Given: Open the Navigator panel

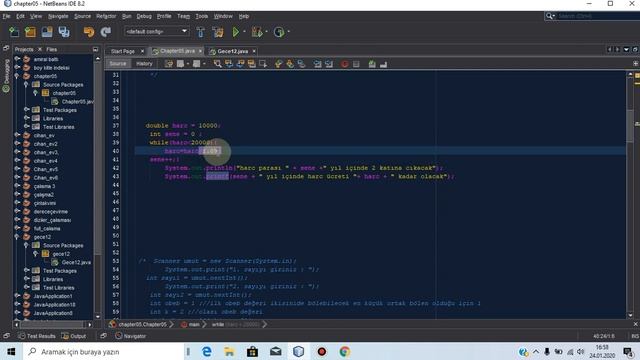Looking at the screenshot, I should [131, 336].
